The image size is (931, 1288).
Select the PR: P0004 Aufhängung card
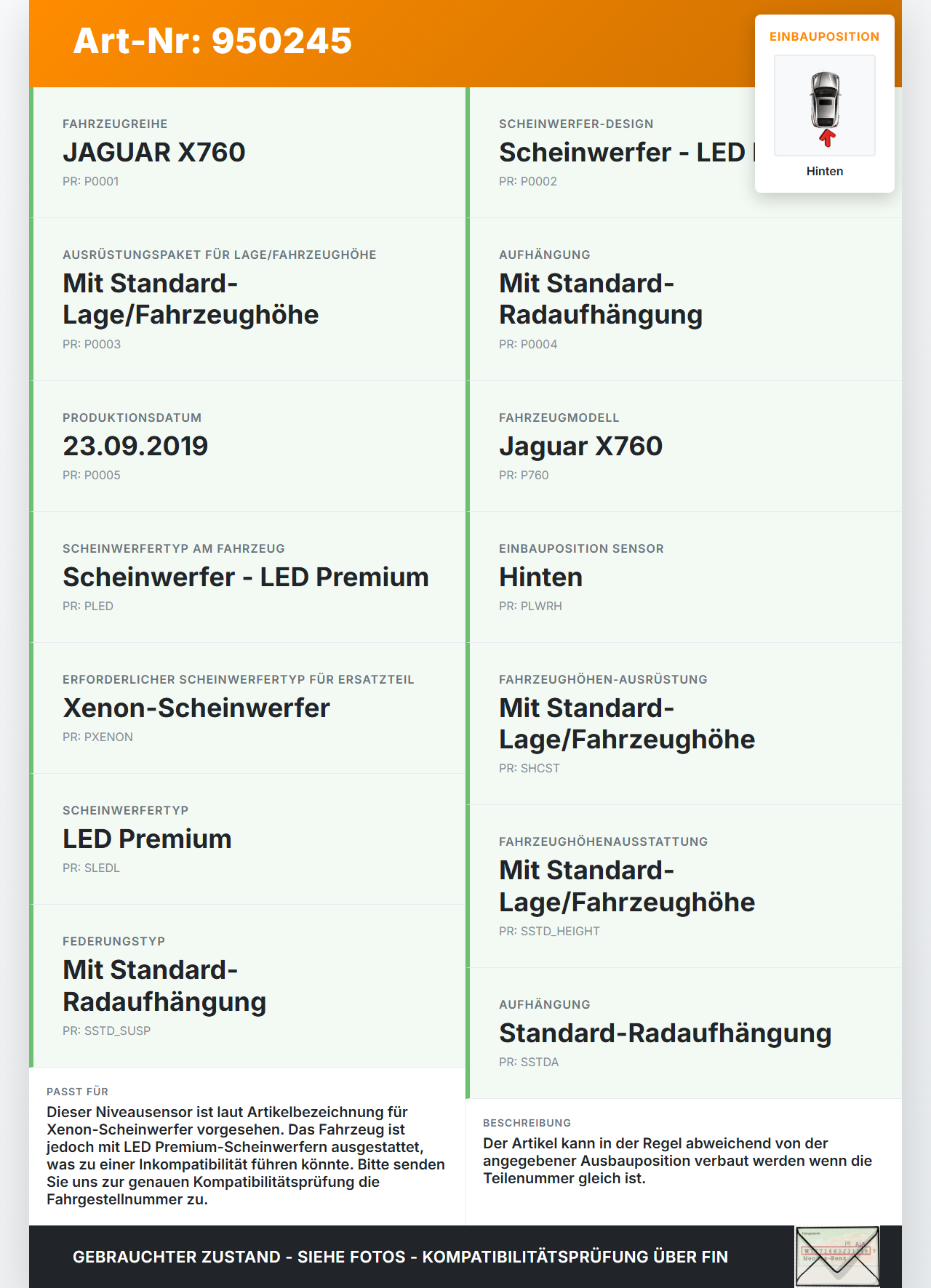click(x=684, y=300)
